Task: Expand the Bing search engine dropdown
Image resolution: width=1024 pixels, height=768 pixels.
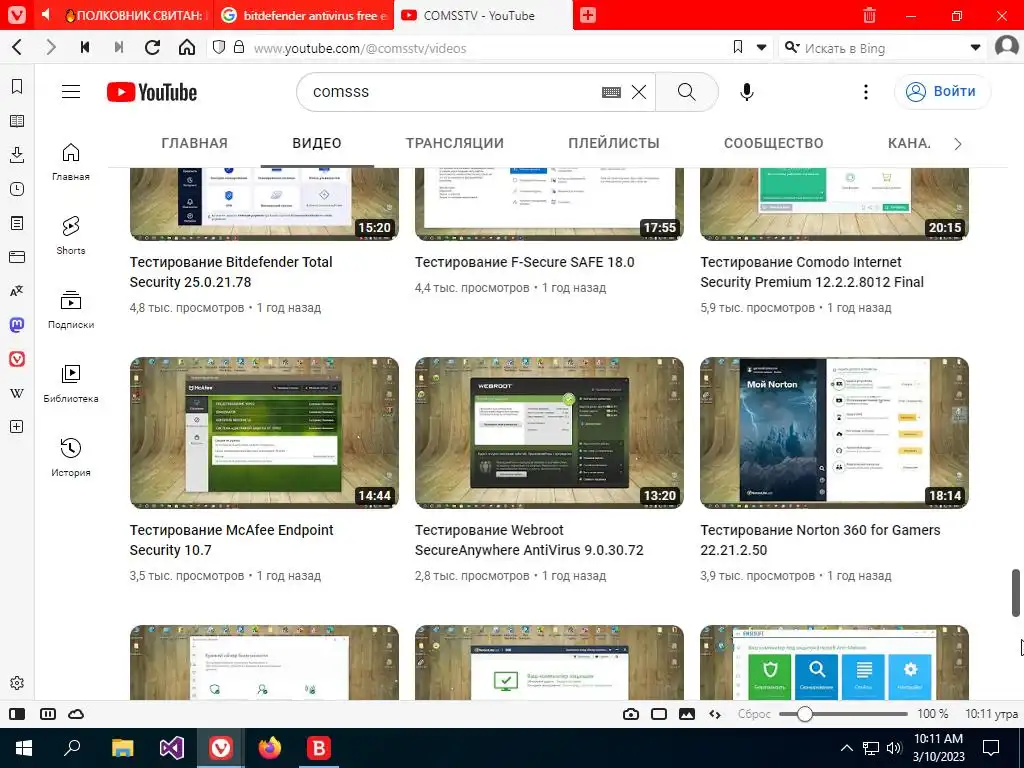Action: coord(975,47)
